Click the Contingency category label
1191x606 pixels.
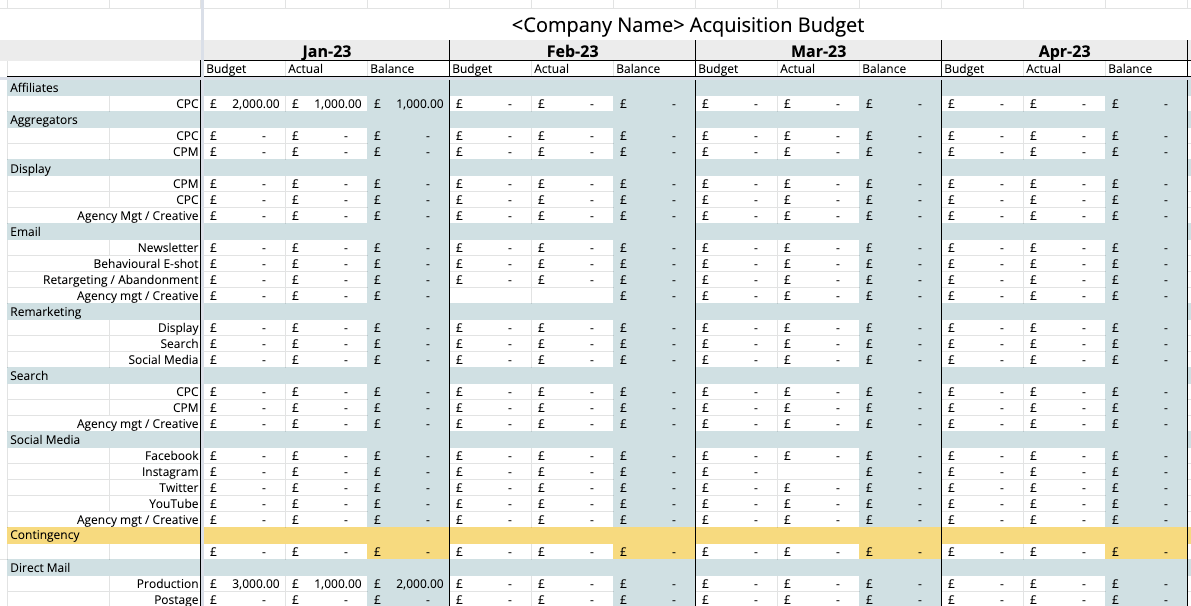[45, 536]
